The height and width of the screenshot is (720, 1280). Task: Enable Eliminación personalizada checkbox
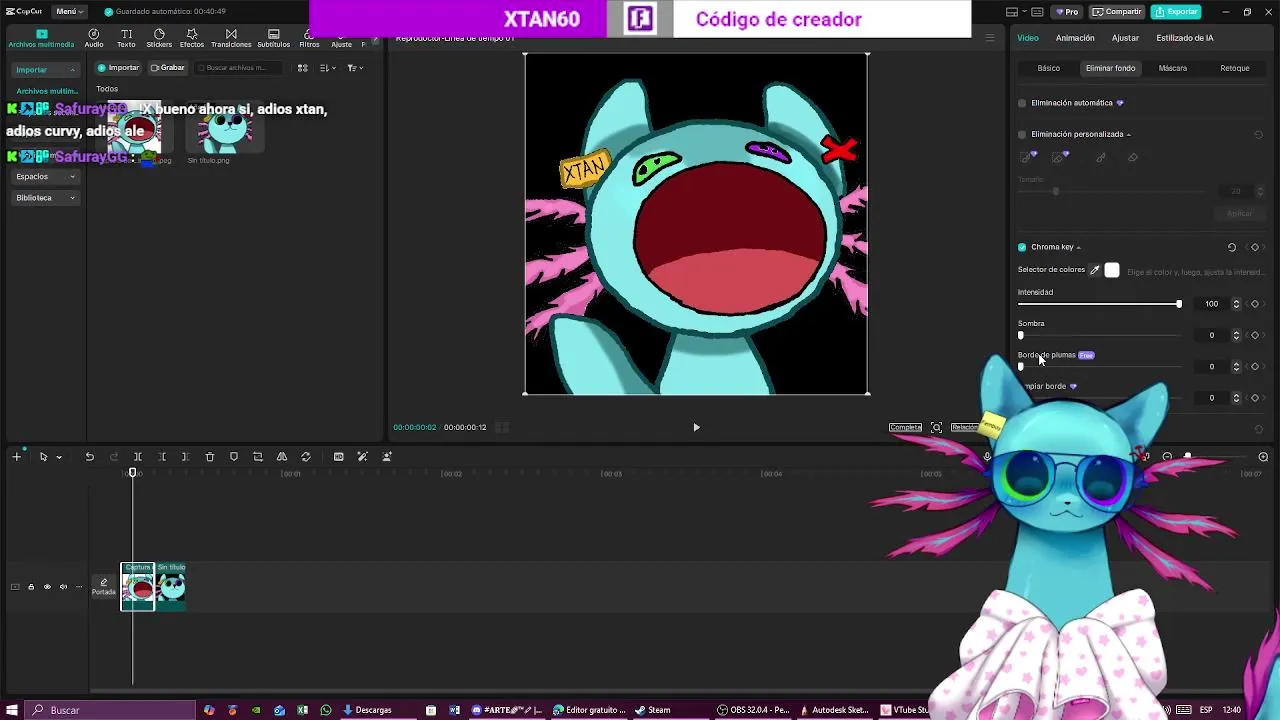click(x=1022, y=134)
